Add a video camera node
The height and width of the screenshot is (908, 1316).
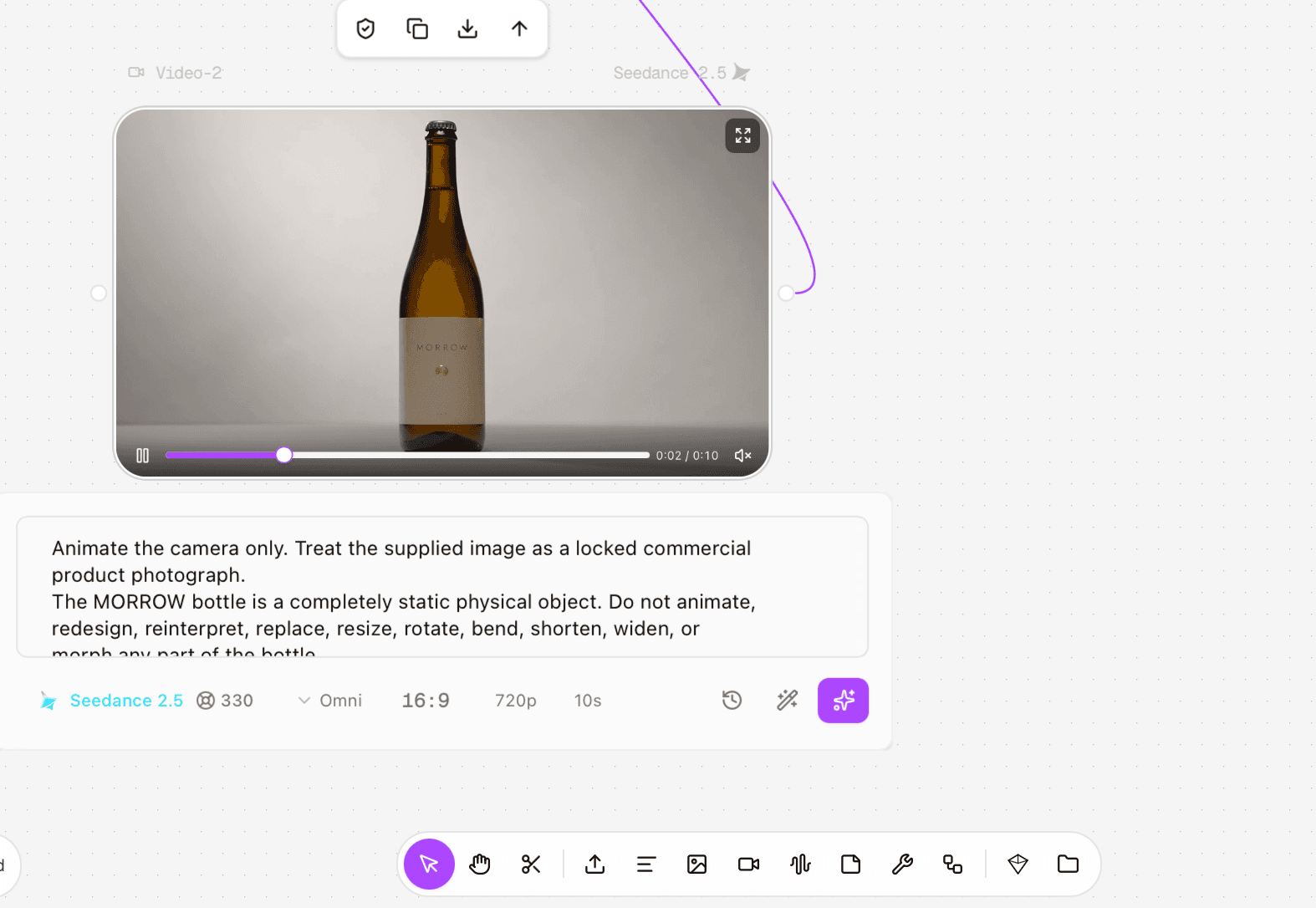click(749, 865)
